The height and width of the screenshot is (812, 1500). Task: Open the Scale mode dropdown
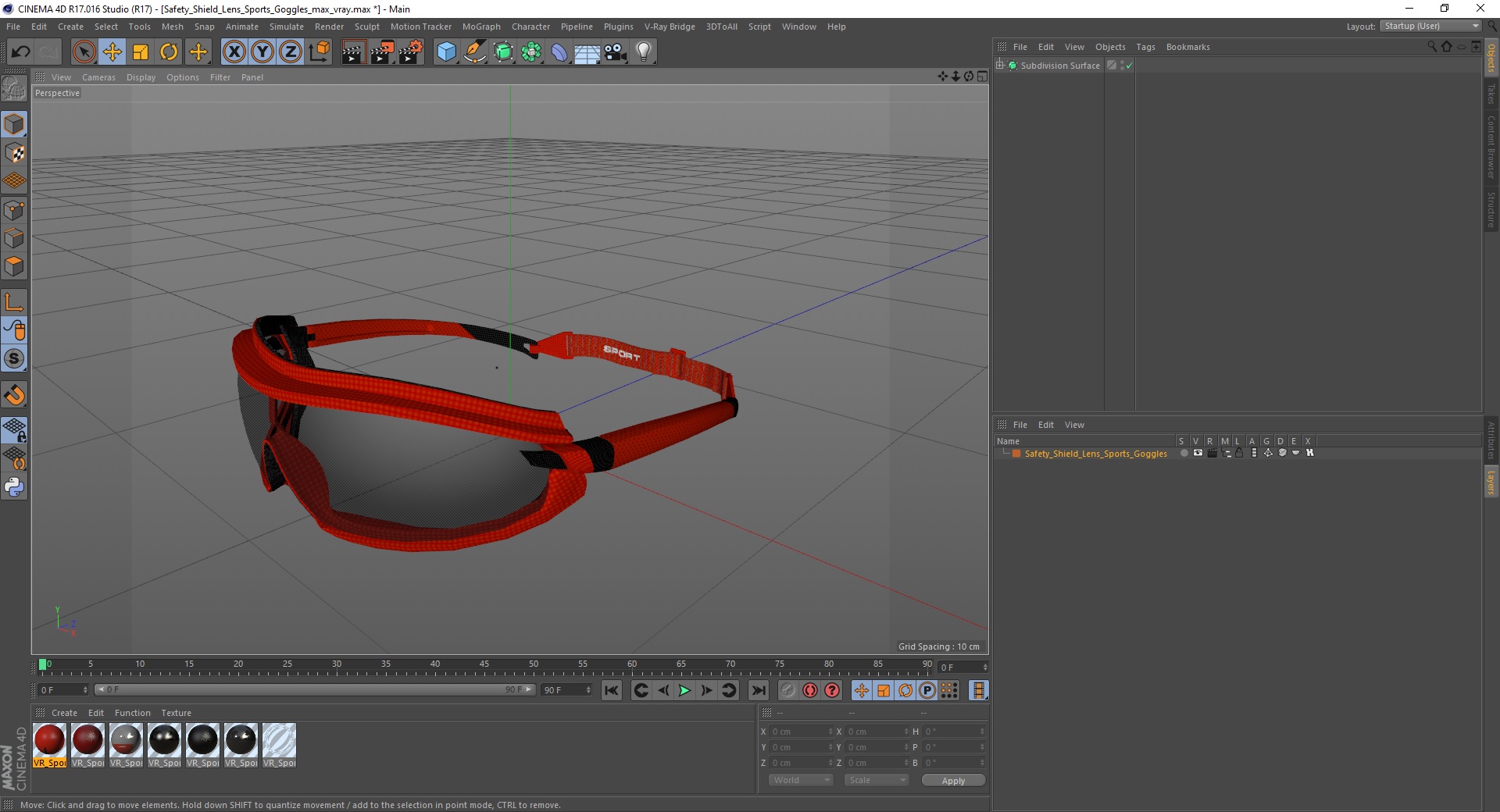point(877,780)
